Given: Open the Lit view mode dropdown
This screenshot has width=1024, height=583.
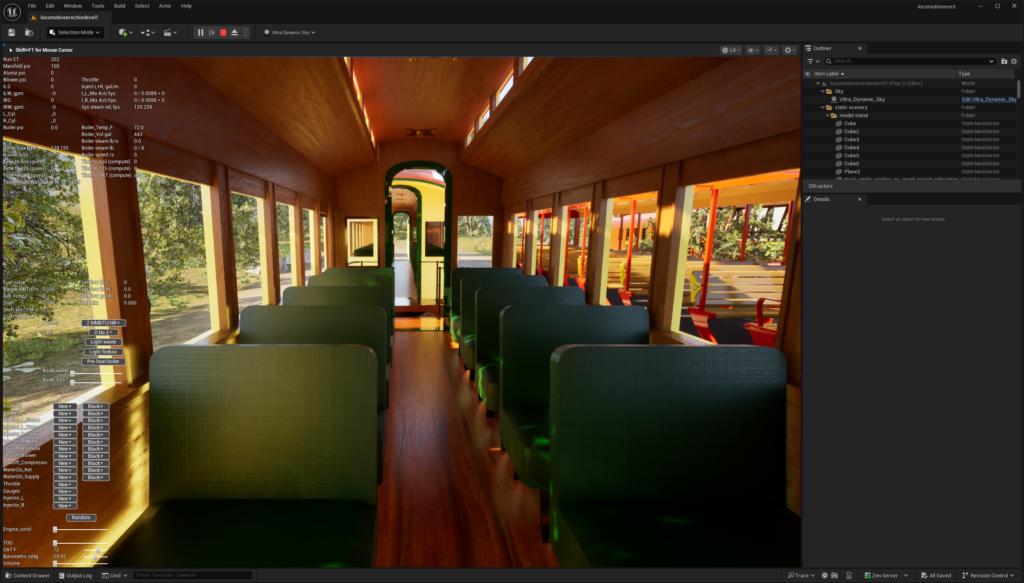Looking at the screenshot, I should click(x=730, y=49).
